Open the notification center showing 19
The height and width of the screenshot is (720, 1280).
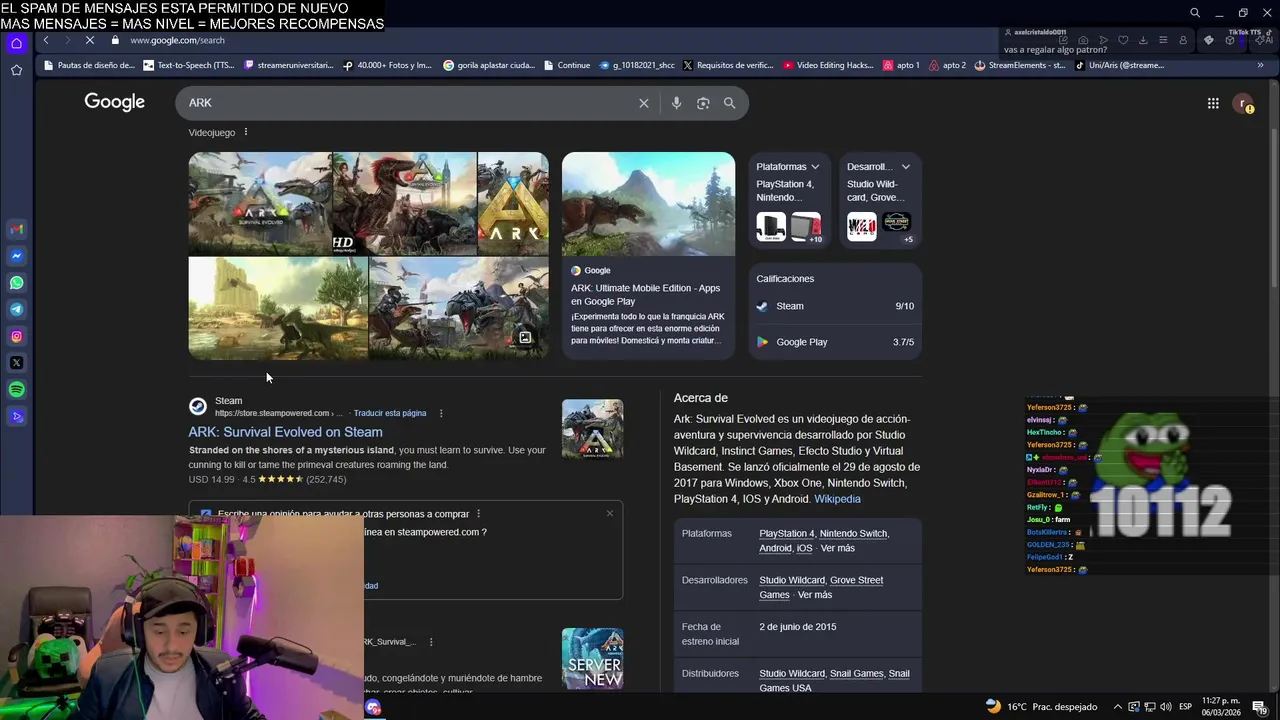1260,707
